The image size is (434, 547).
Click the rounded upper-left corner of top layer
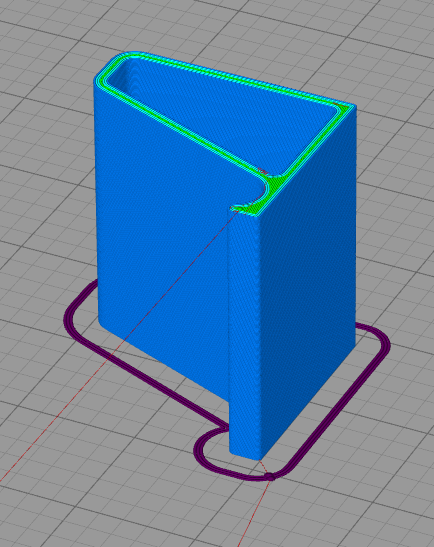(112, 65)
